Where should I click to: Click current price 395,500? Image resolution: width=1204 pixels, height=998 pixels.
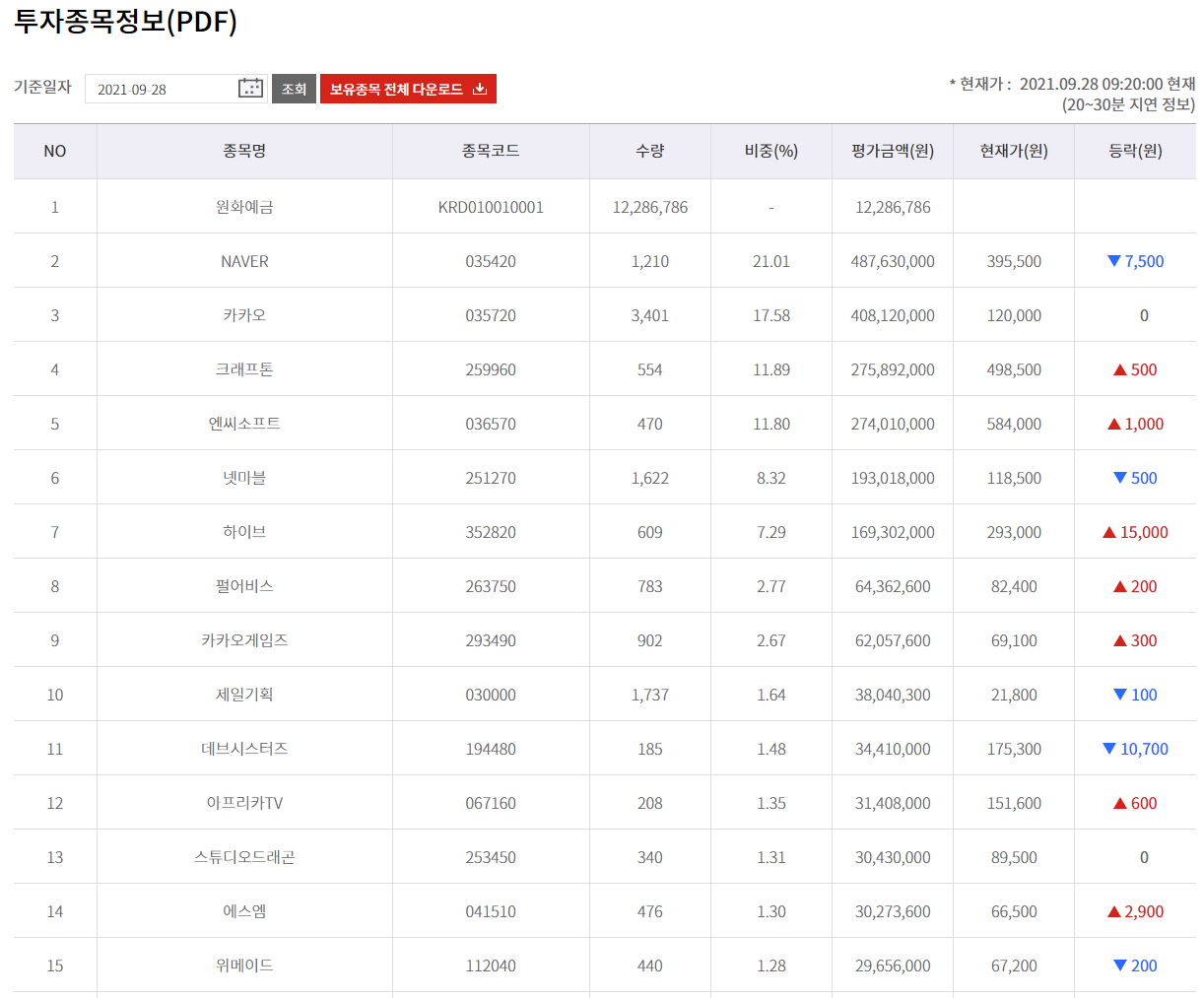[x=1014, y=261]
